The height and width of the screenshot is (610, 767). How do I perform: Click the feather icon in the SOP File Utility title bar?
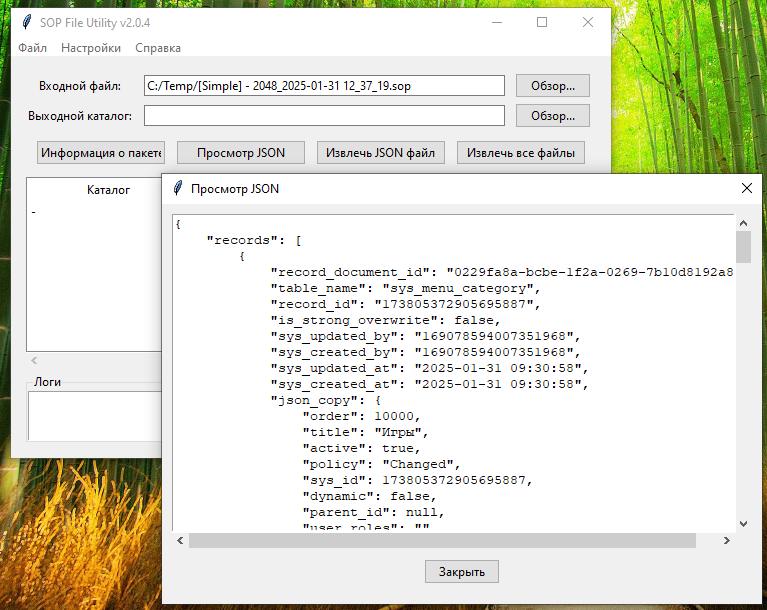(x=27, y=23)
